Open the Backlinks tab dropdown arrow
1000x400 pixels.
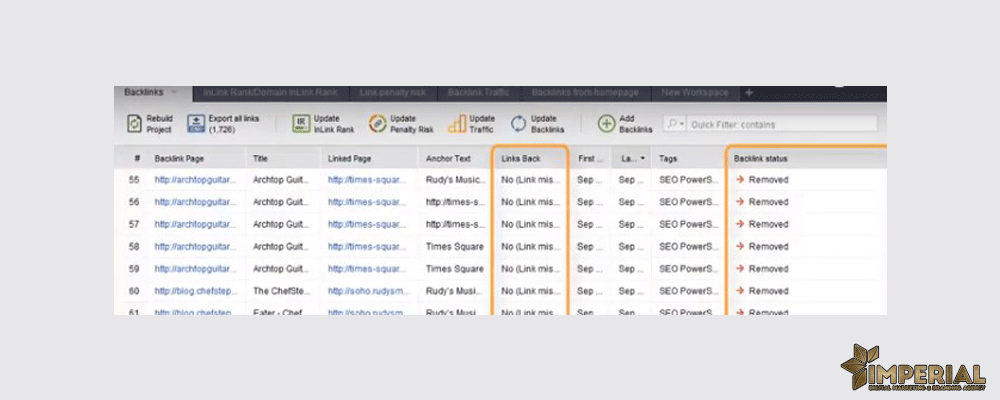pos(174,93)
